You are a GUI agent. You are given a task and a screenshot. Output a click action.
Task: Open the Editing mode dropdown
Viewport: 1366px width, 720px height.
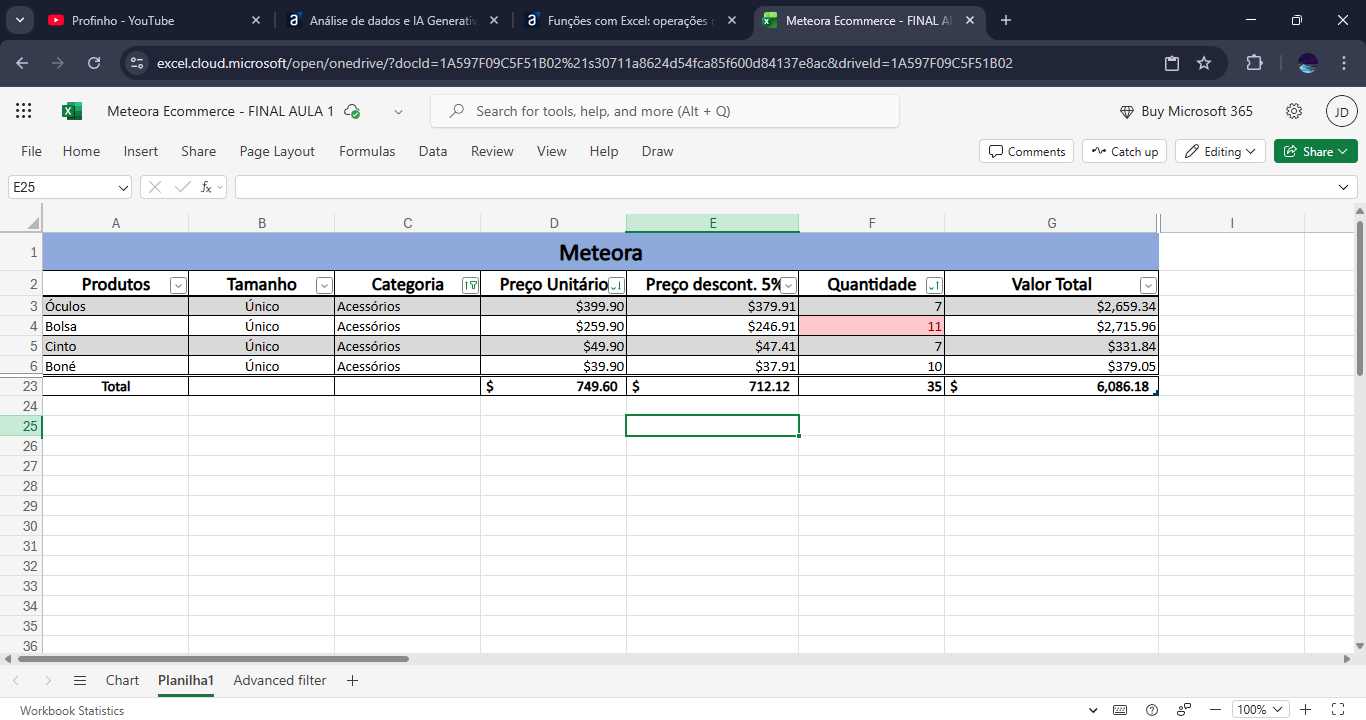click(x=1221, y=151)
